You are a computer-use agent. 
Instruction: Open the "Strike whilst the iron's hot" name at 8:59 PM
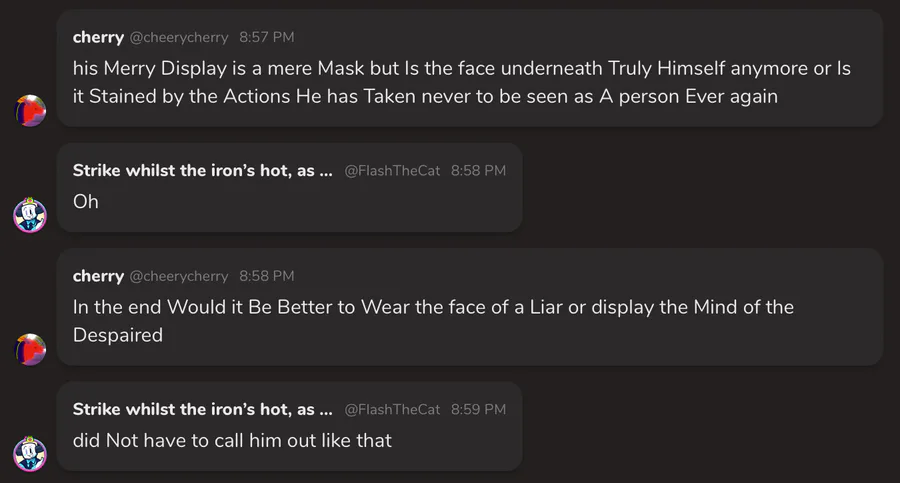202,409
